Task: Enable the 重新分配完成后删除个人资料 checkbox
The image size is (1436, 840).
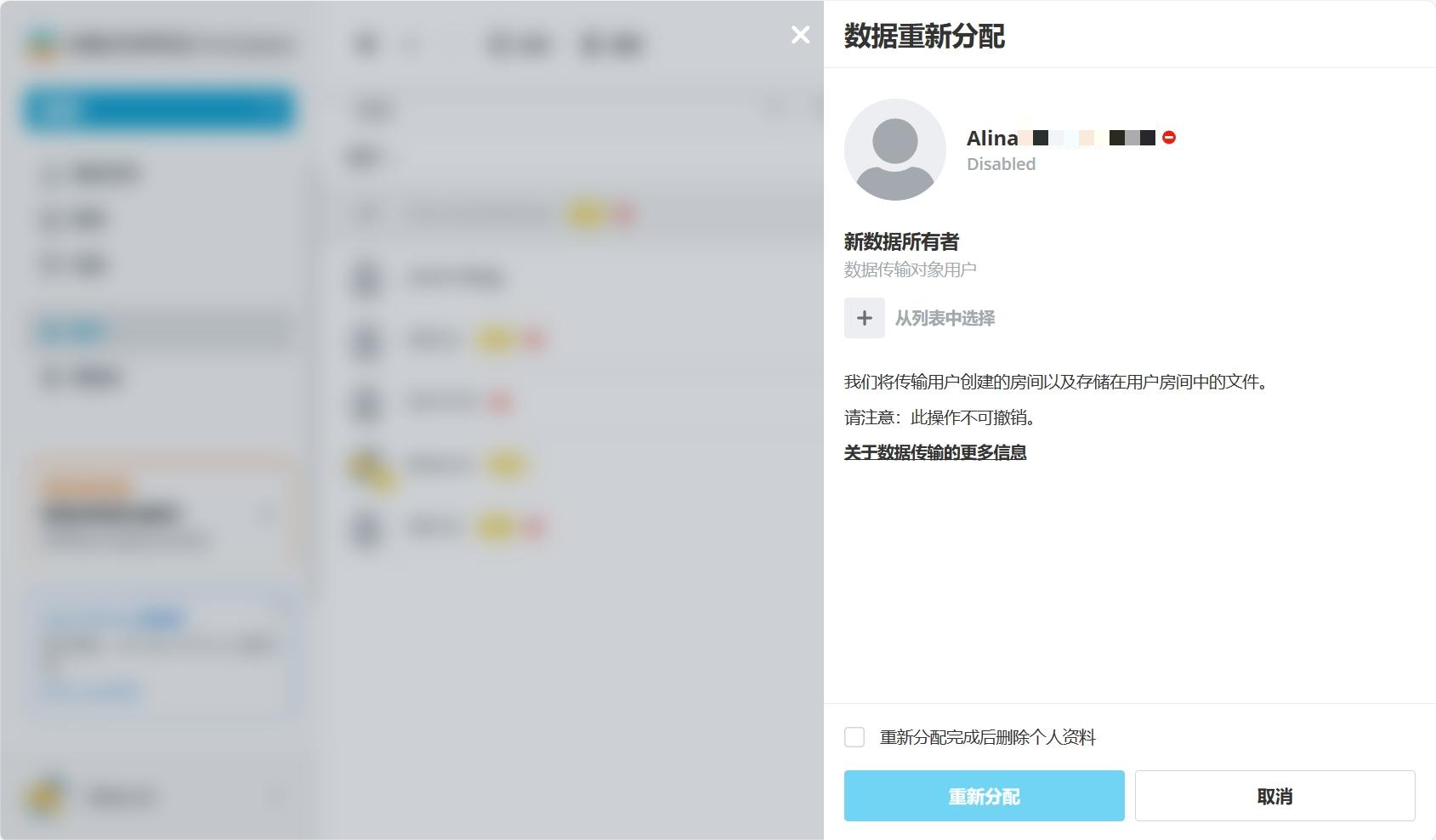Action: click(x=854, y=736)
